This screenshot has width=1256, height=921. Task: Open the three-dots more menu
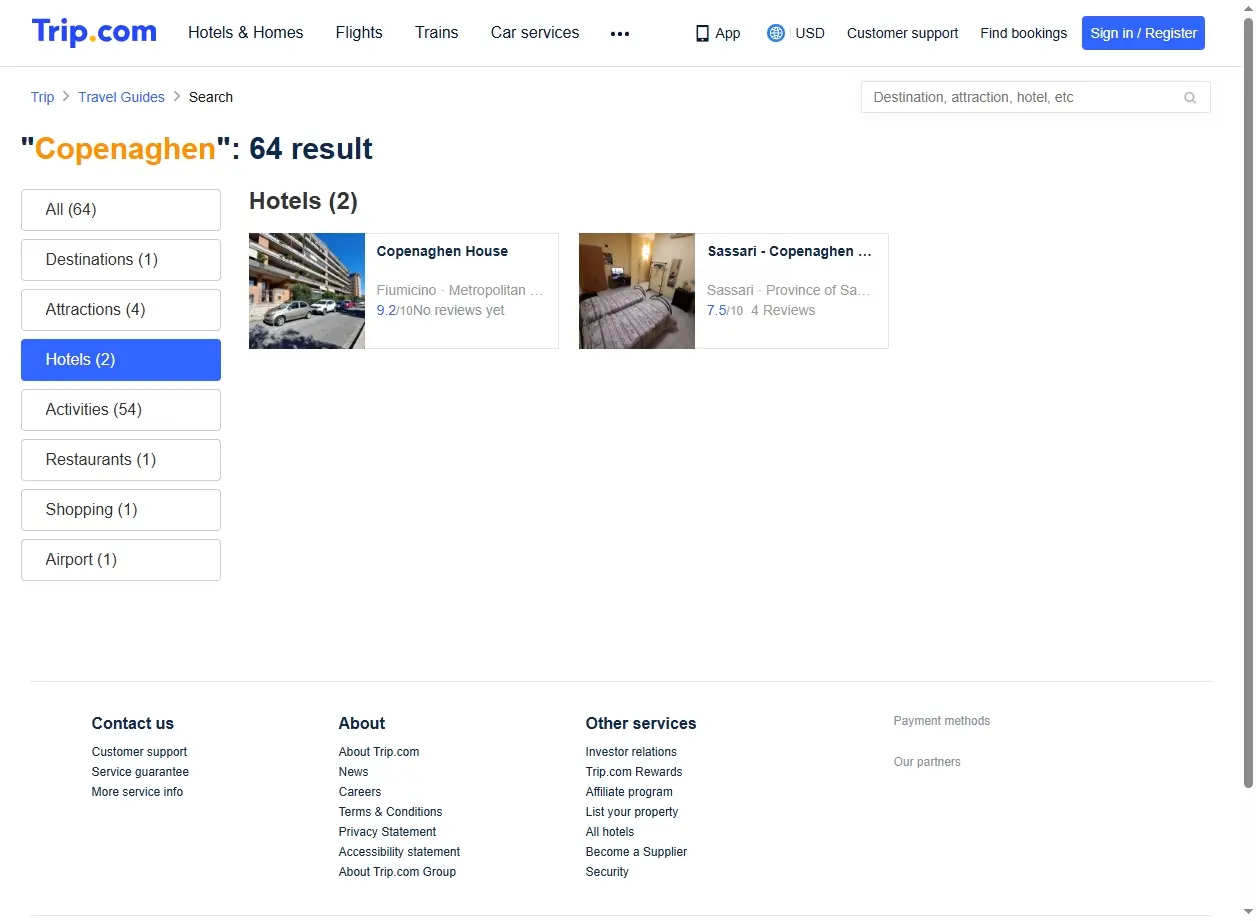[x=620, y=33]
